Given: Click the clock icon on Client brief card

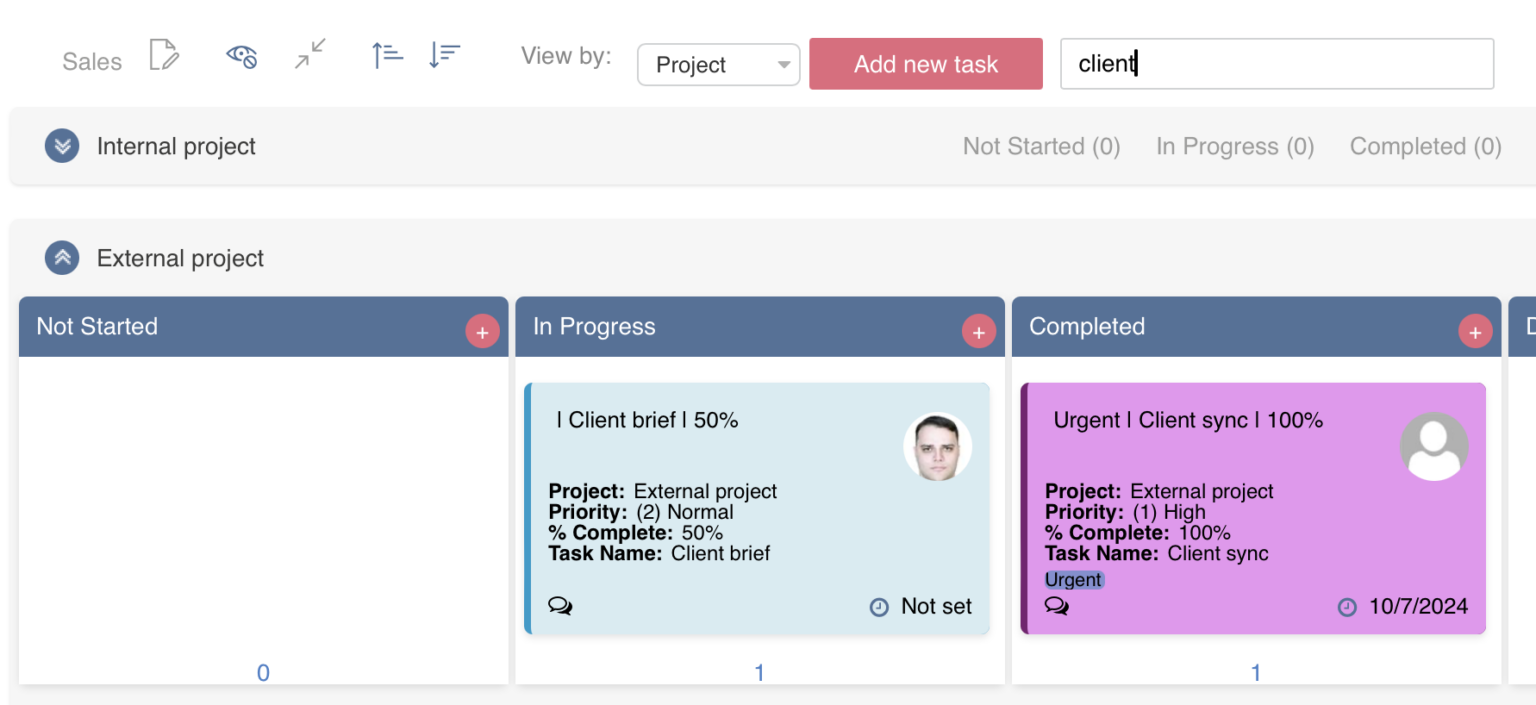Looking at the screenshot, I should coord(879,607).
